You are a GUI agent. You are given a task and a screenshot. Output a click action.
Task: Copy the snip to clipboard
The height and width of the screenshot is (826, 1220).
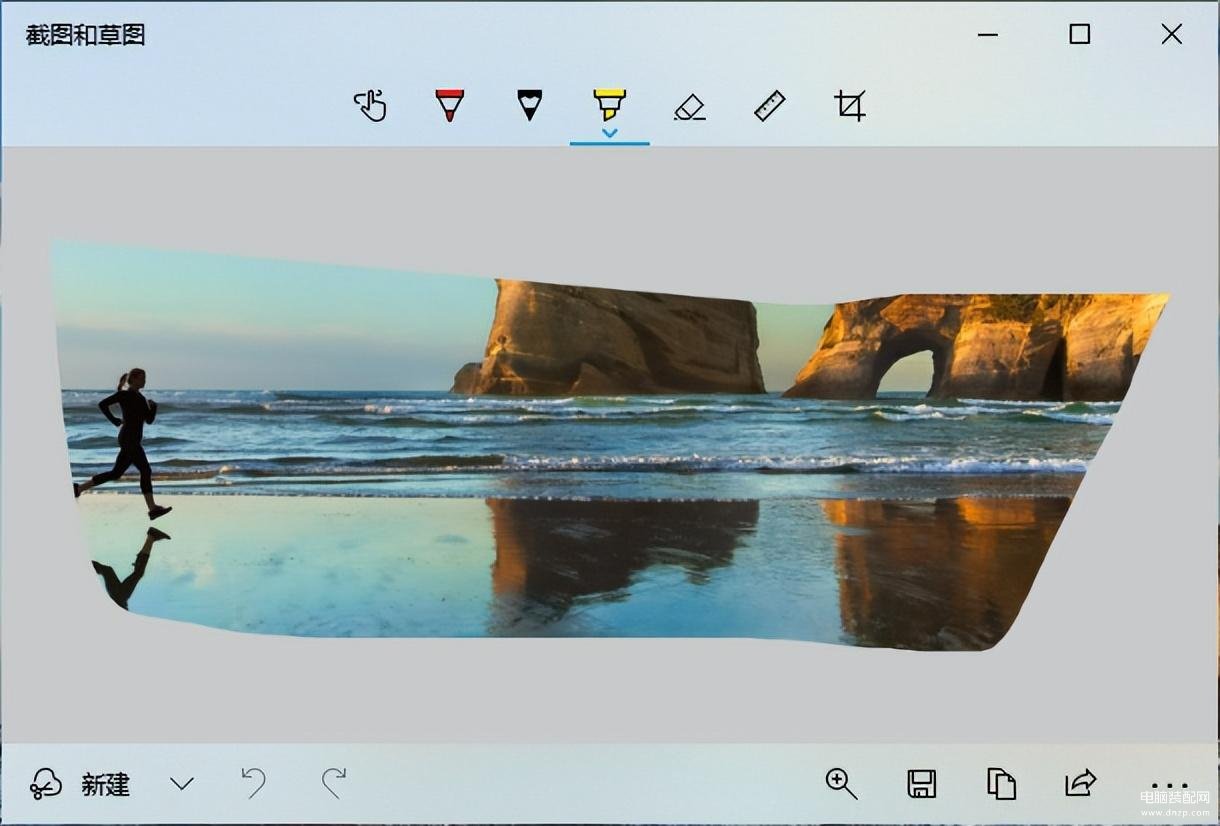point(1001,784)
